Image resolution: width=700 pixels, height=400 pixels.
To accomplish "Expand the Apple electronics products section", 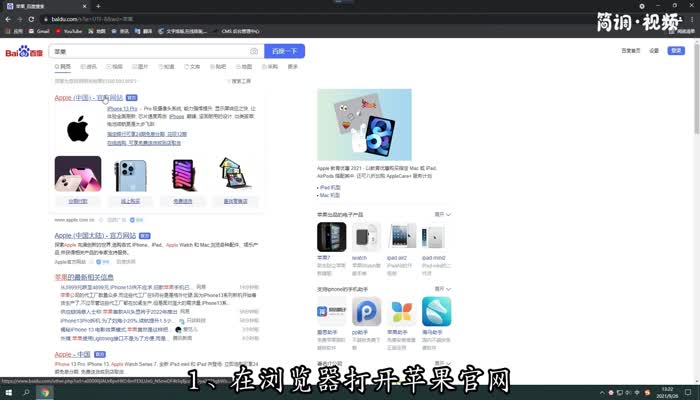I will click(440, 214).
